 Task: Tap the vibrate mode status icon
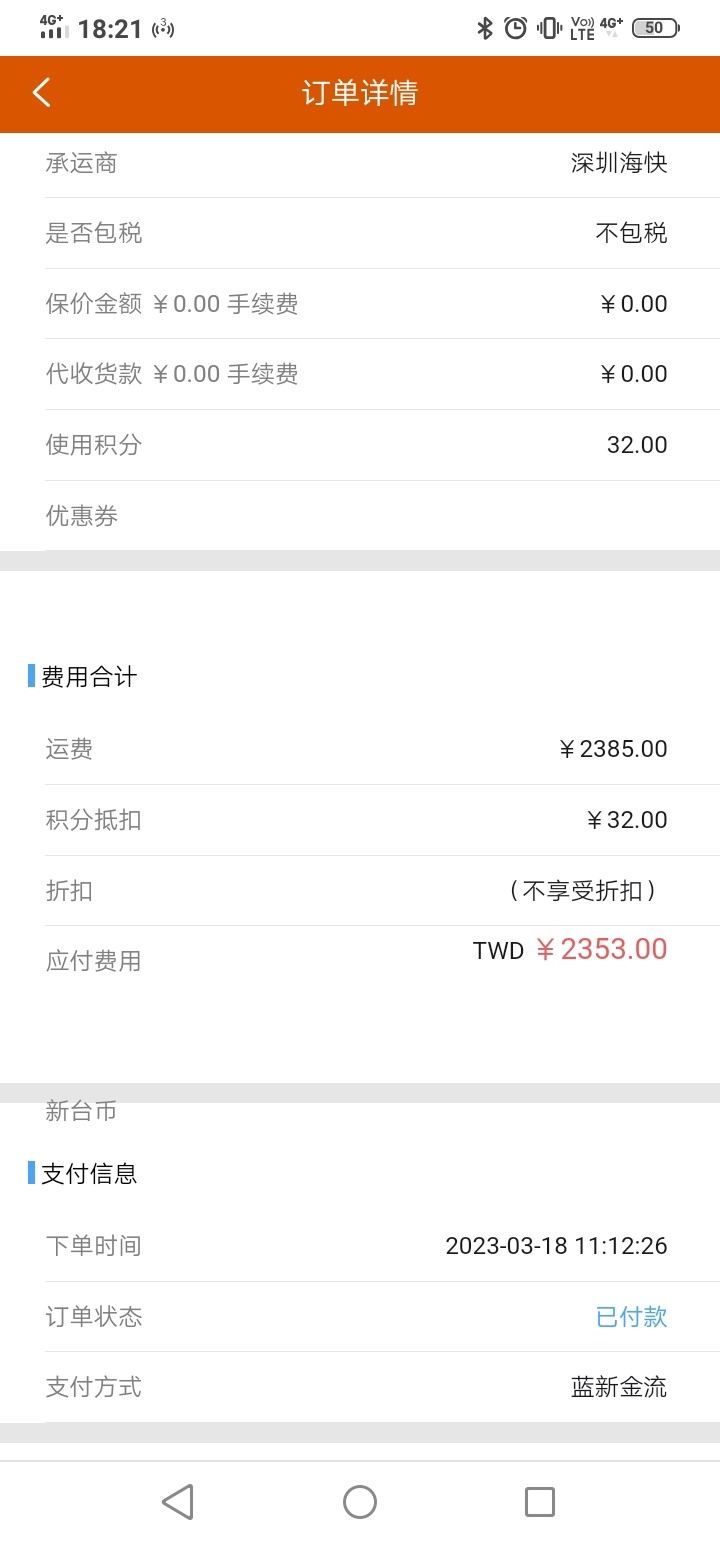[x=549, y=28]
